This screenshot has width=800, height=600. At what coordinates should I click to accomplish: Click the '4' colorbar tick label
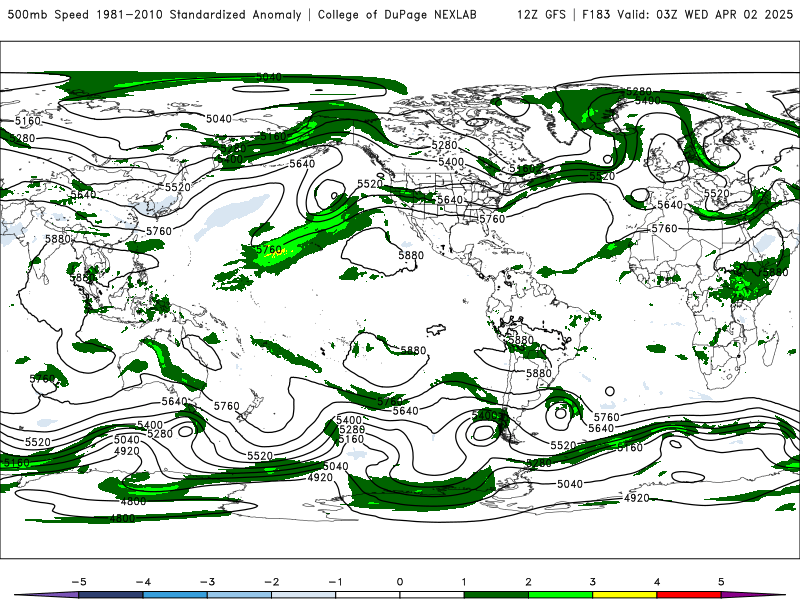click(657, 582)
